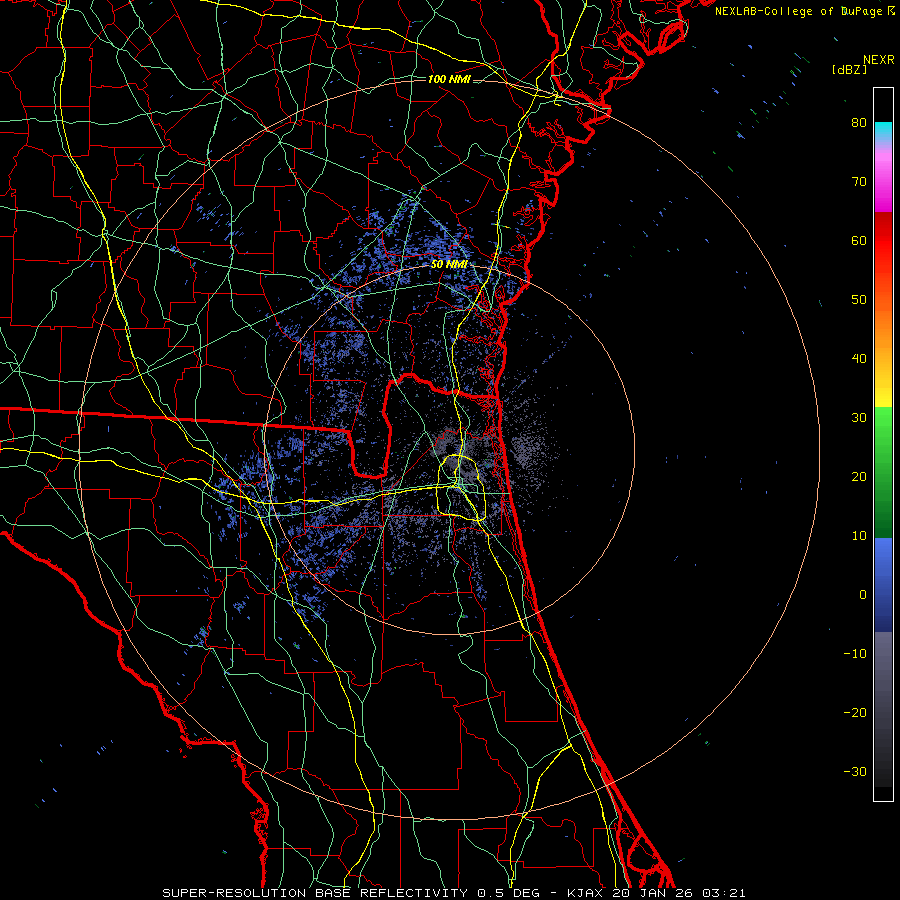Click the -30 dBZ legend value

(x=855, y=771)
